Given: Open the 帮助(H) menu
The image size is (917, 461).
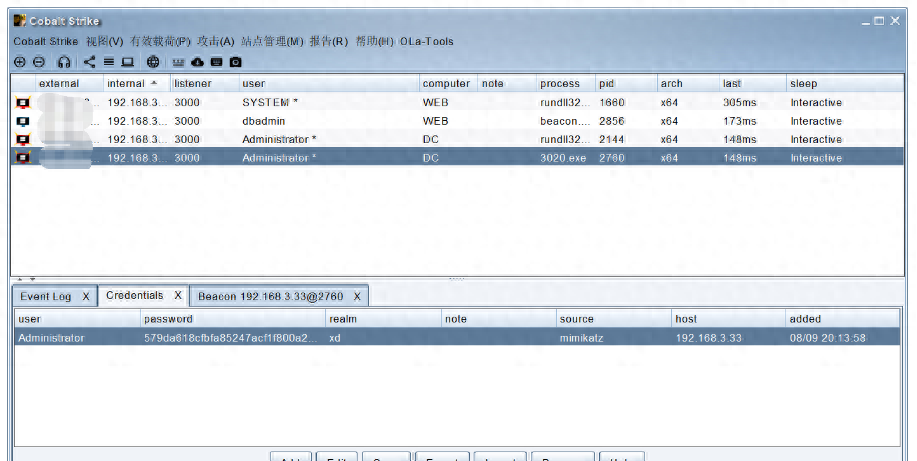Looking at the screenshot, I should tap(374, 42).
